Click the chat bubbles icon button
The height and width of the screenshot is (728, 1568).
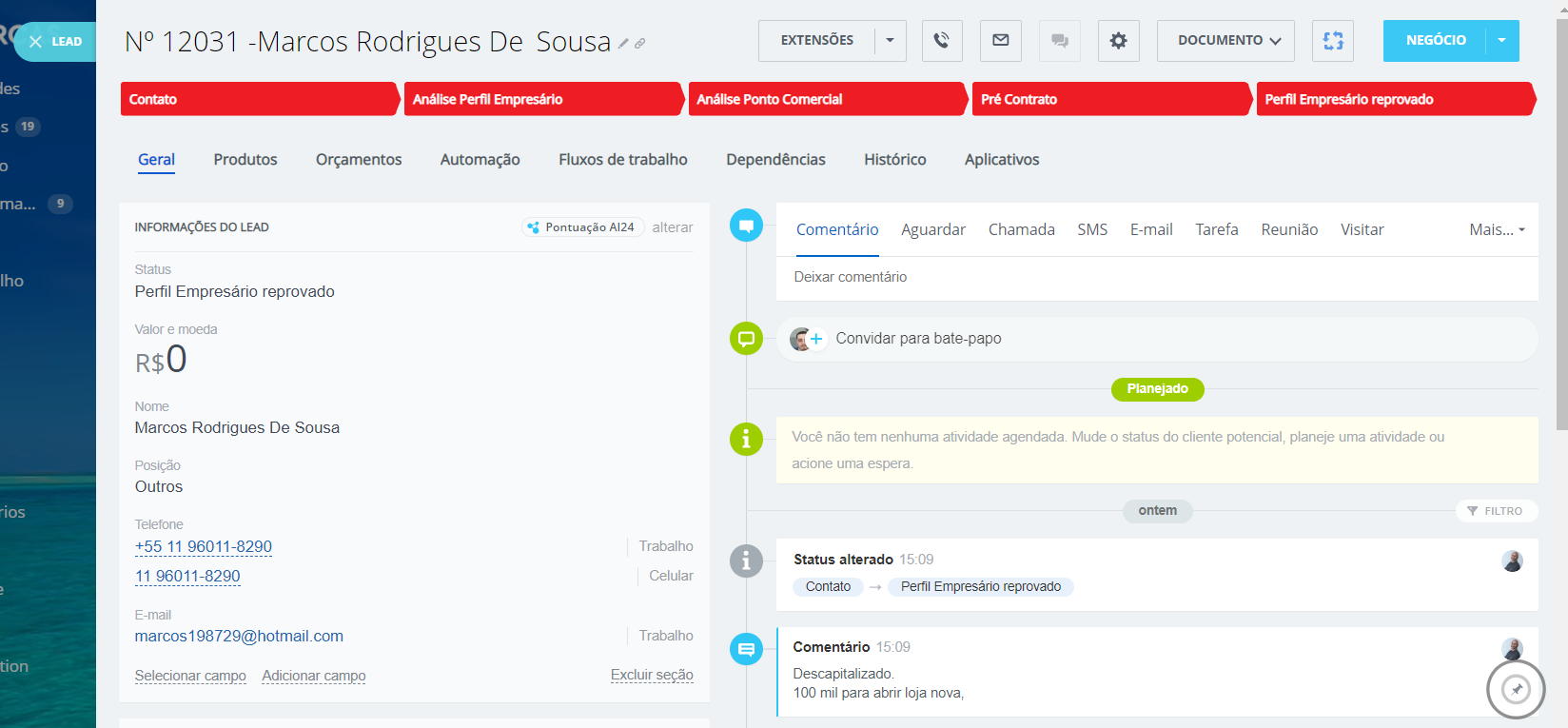(1059, 41)
